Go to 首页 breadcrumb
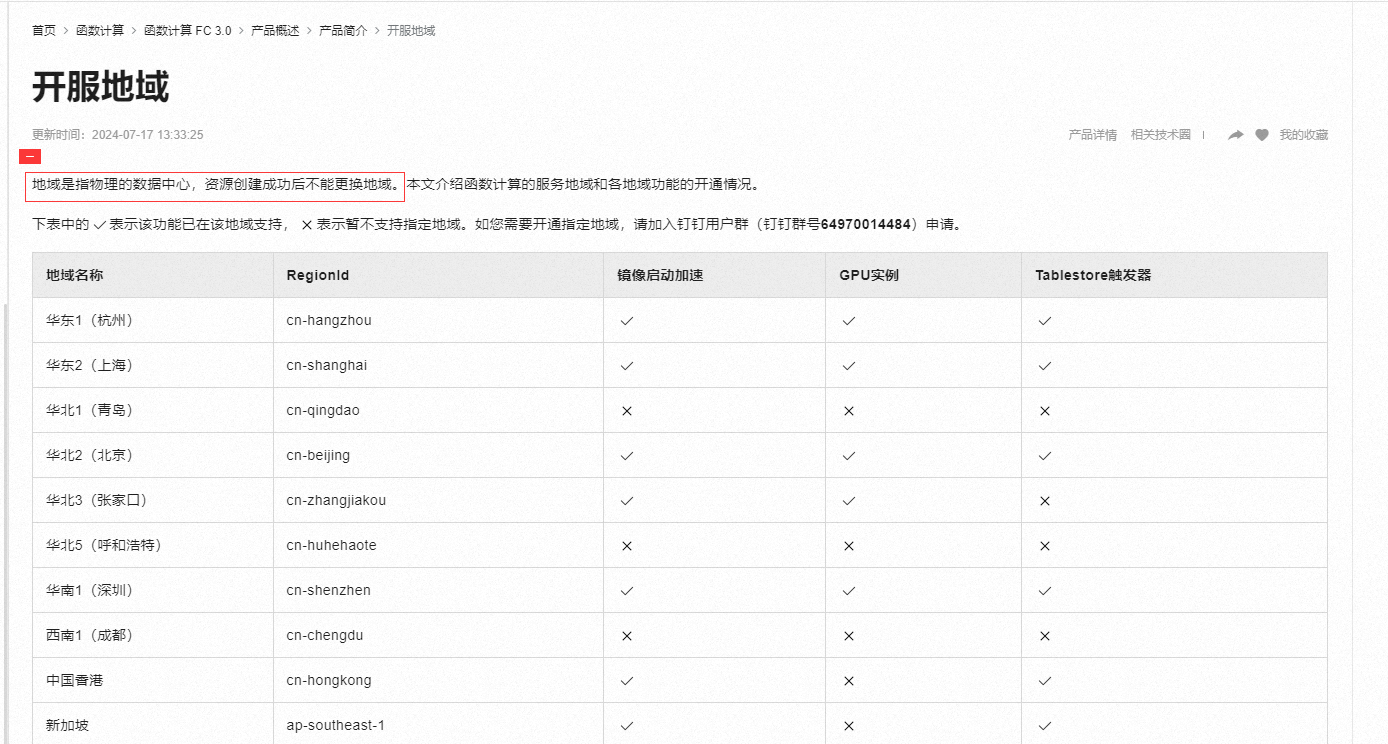This screenshot has height=744, width=1388. [x=44, y=31]
